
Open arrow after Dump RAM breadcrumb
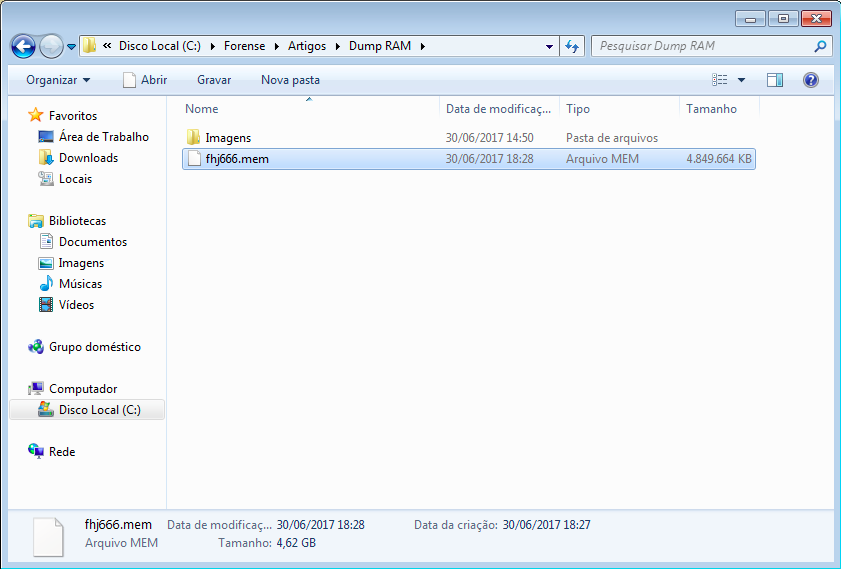[423, 47]
